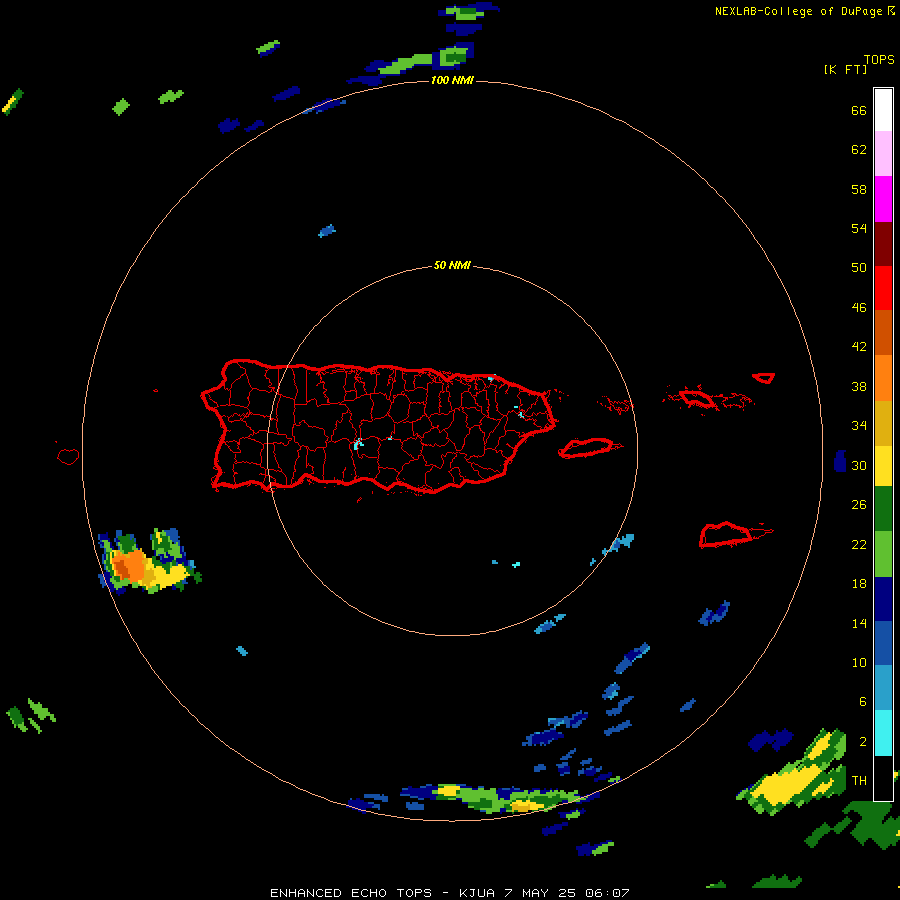
Task: Click the gold mustard legend swatch
Action: click(883, 423)
